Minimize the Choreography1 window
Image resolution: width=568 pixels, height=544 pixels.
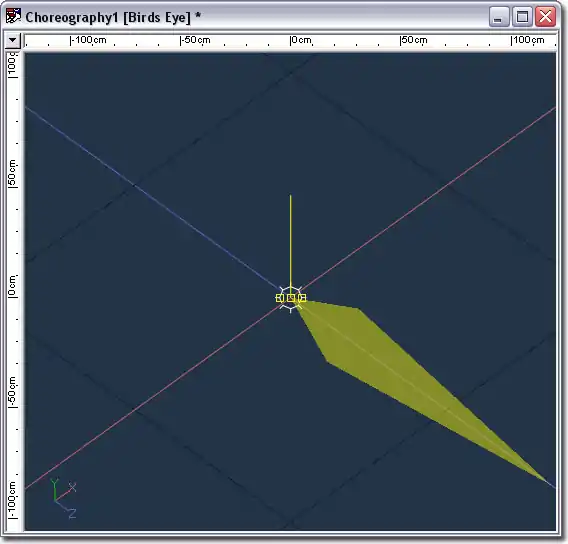[x=498, y=17]
